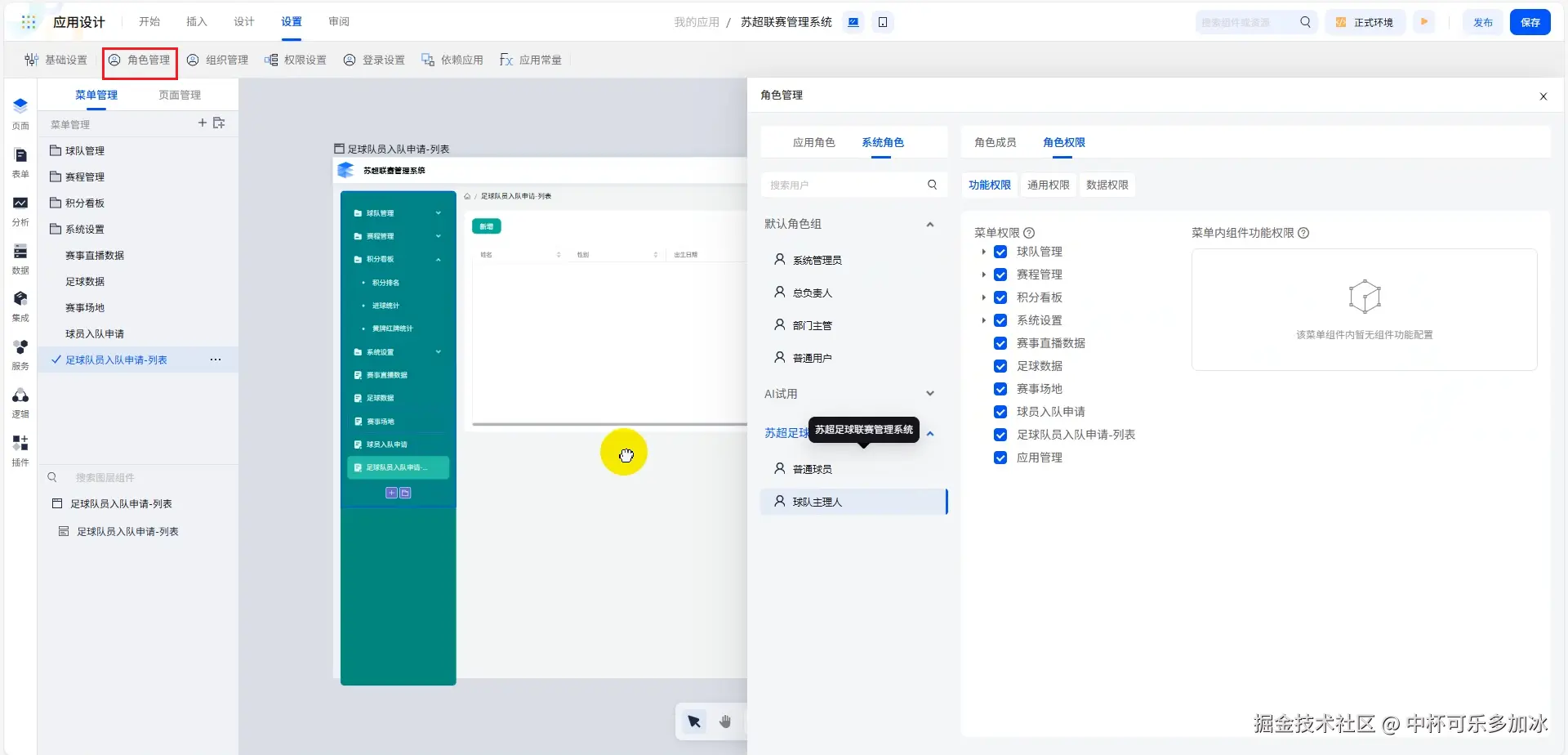Click the home icon in canvas breadcrumb
The height and width of the screenshot is (755, 1568).
tap(467, 196)
